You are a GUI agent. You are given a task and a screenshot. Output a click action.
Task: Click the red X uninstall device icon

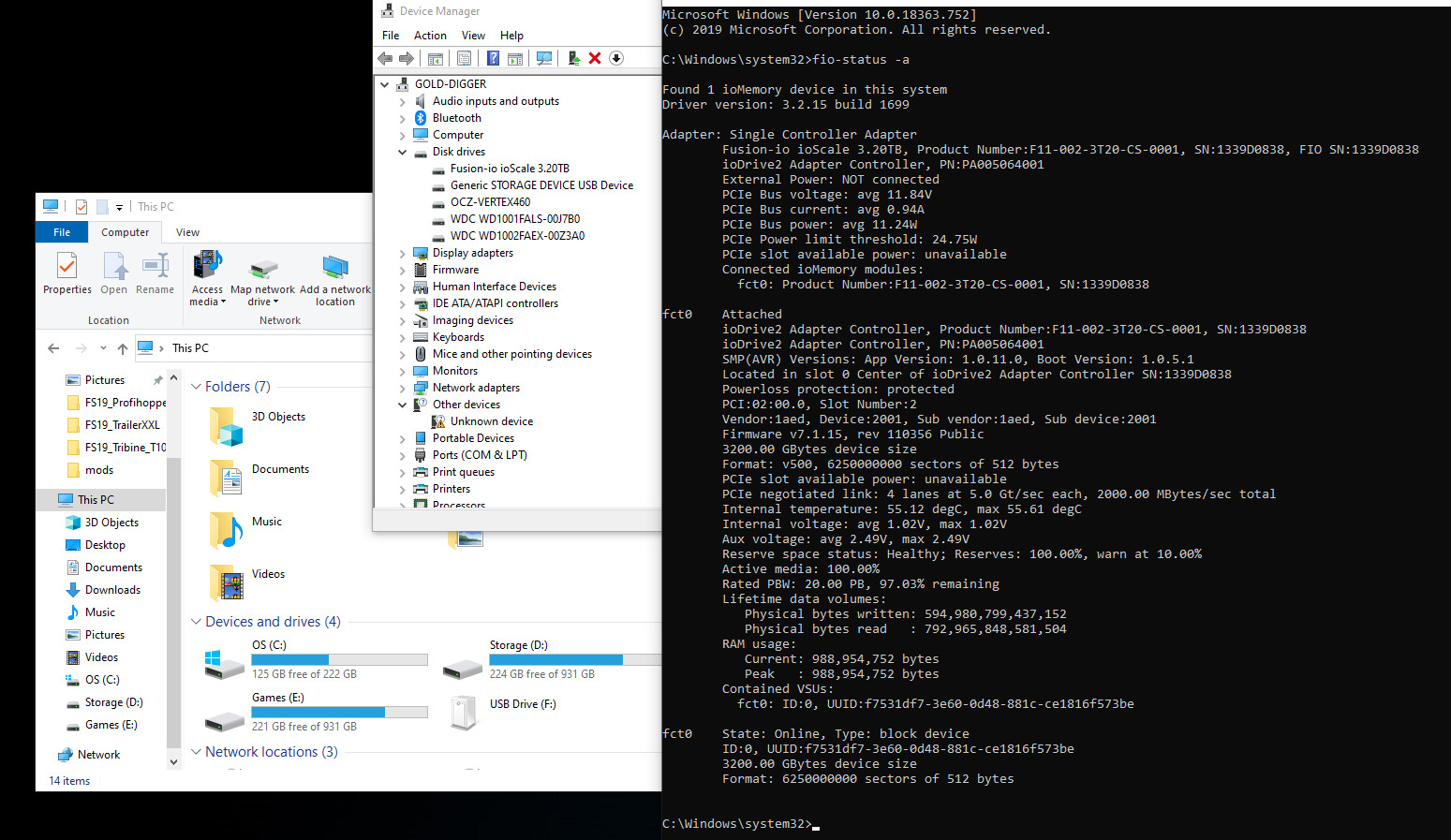click(595, 58)
